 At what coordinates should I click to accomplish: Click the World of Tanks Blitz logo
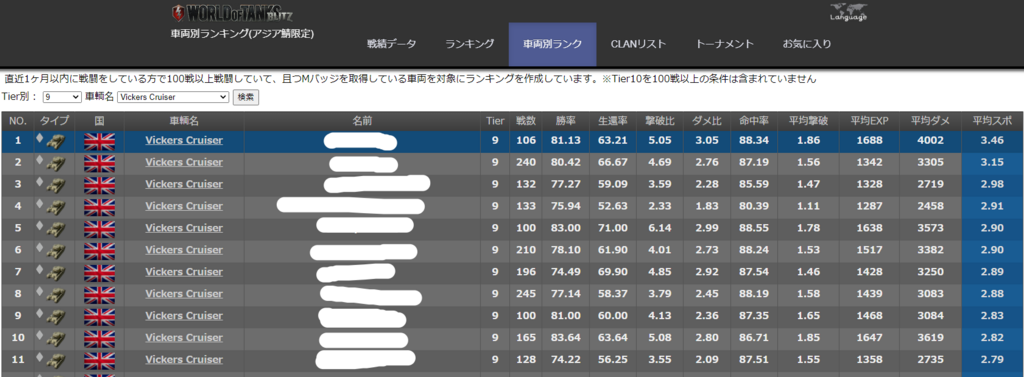[232, 13]
